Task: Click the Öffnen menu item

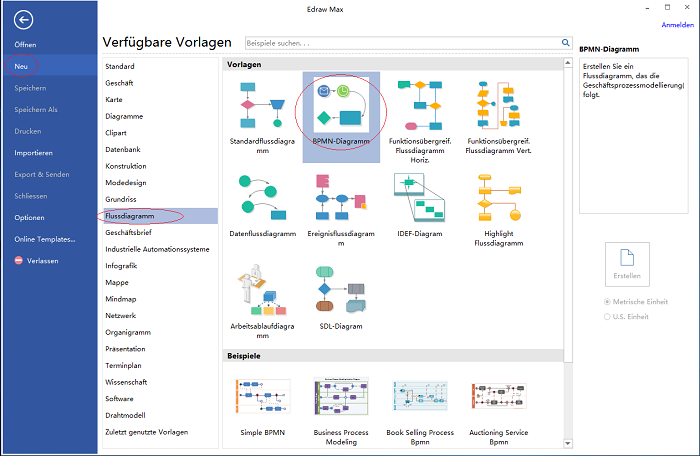Action: pos(25,45)
